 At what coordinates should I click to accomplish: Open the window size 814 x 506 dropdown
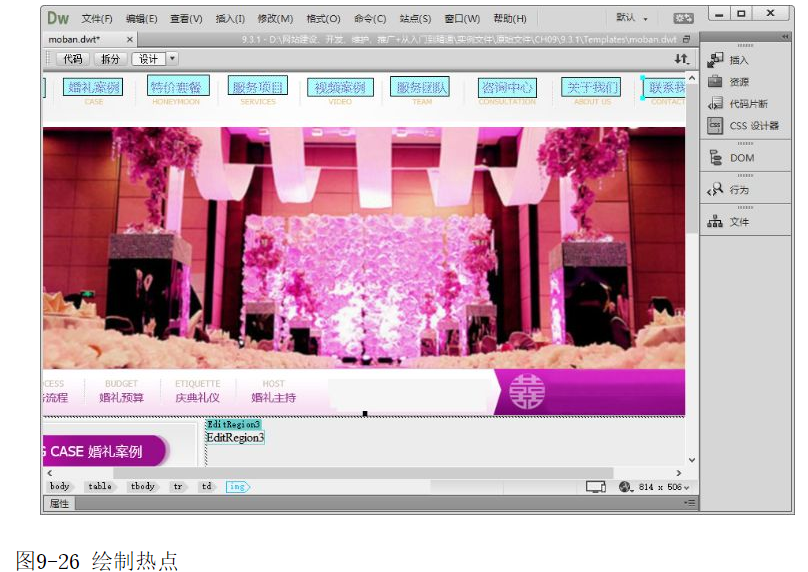[664, 487]
